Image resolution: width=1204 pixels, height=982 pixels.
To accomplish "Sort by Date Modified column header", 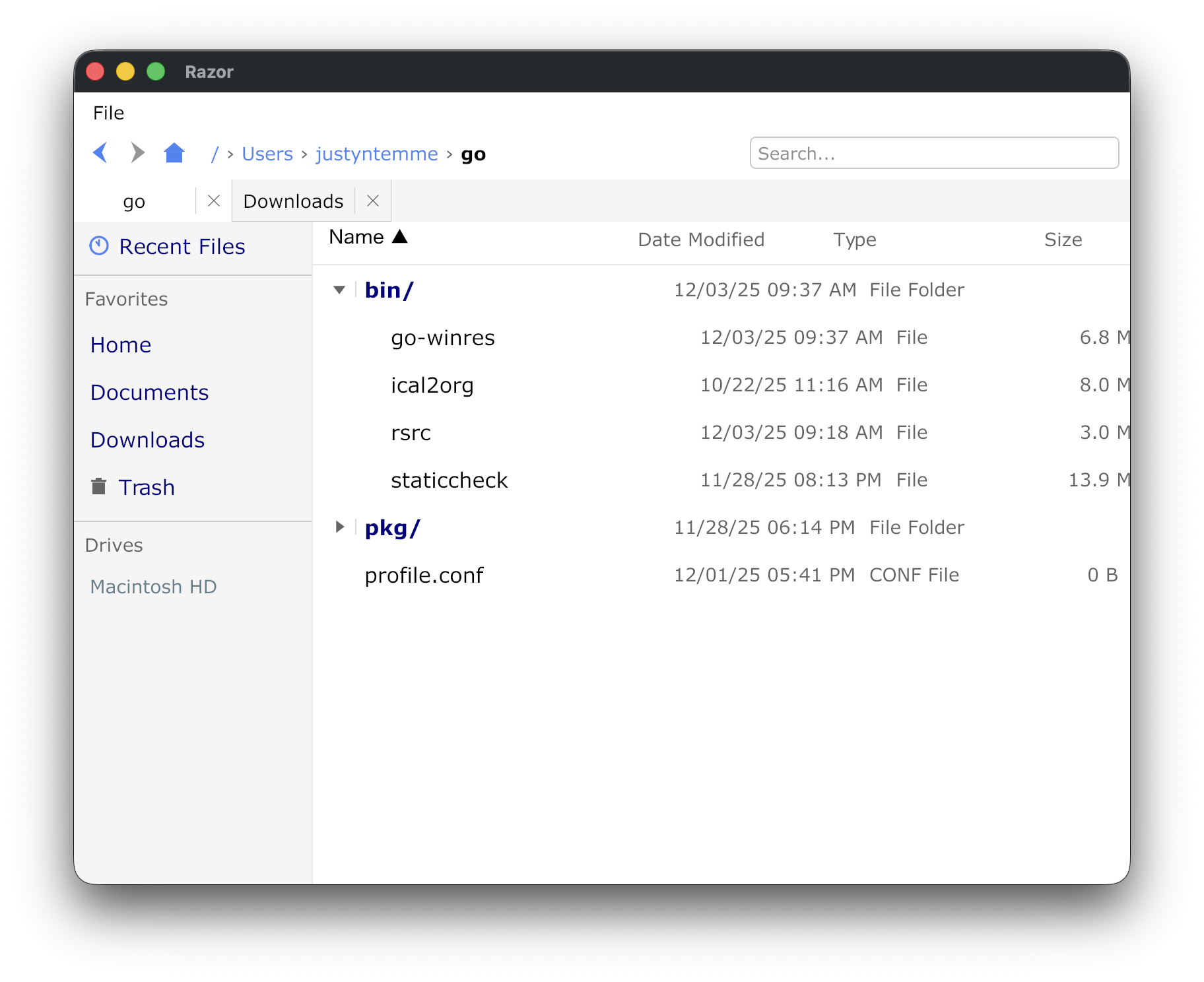I will click(x=701, y=240).
